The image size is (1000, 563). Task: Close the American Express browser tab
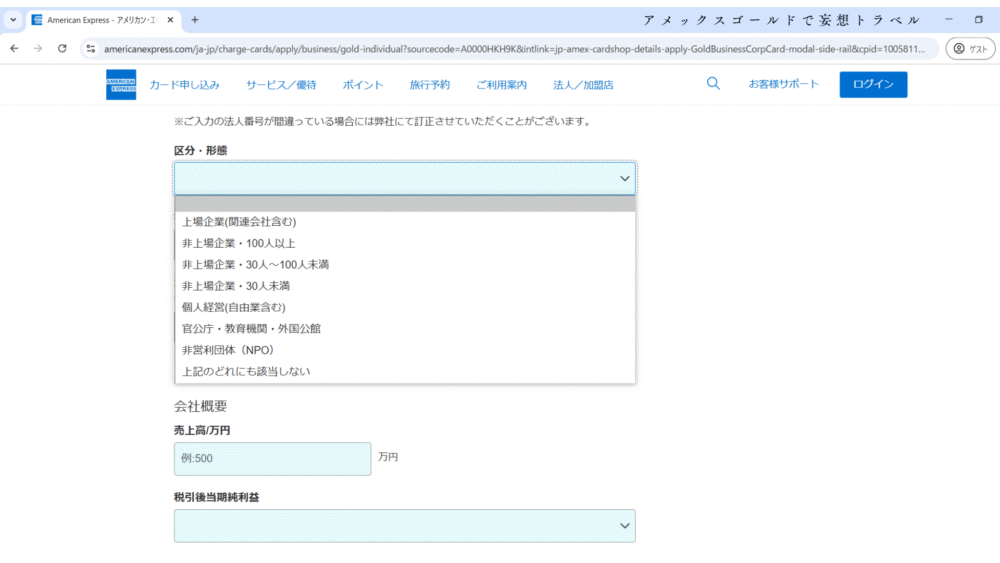tap(170, 20)
